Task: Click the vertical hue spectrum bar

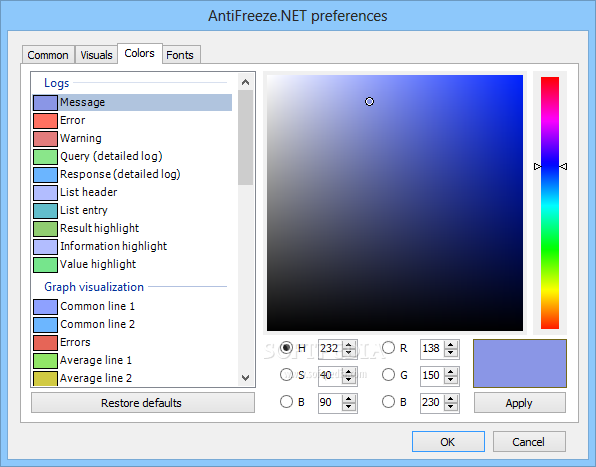Action: click(x=550, y=203)
